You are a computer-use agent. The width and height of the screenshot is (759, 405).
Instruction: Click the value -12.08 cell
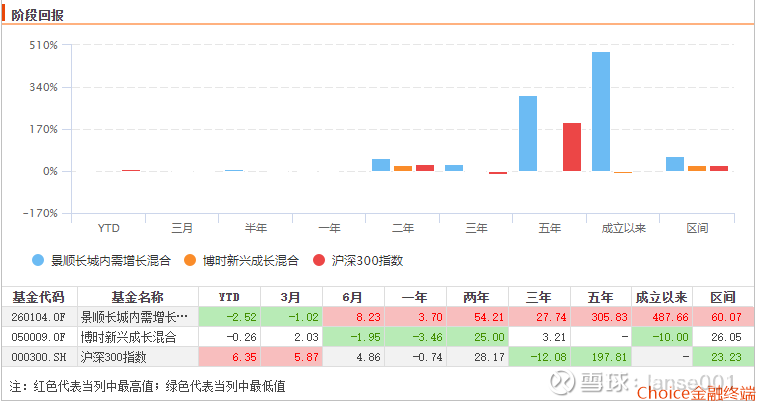539,357
